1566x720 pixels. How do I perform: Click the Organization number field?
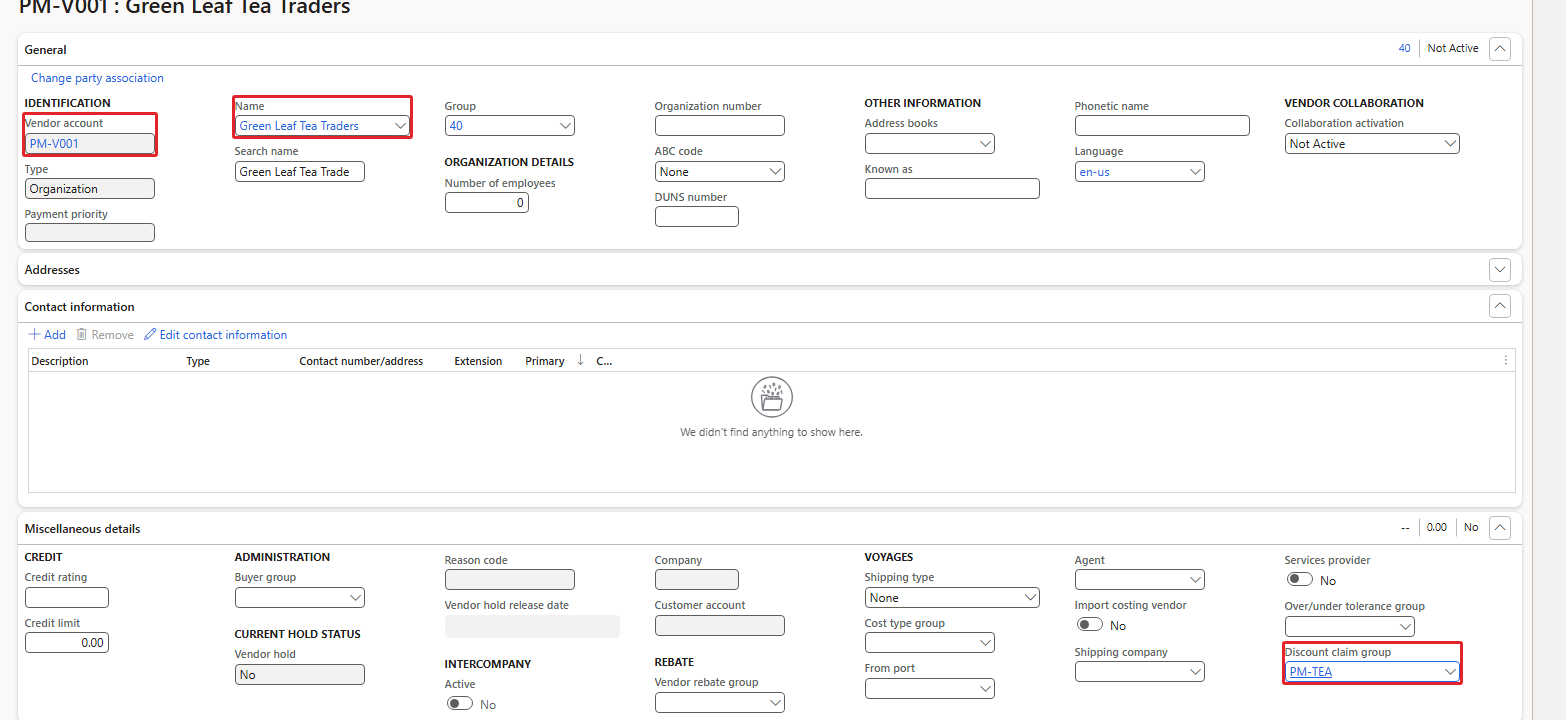[720, 126]
